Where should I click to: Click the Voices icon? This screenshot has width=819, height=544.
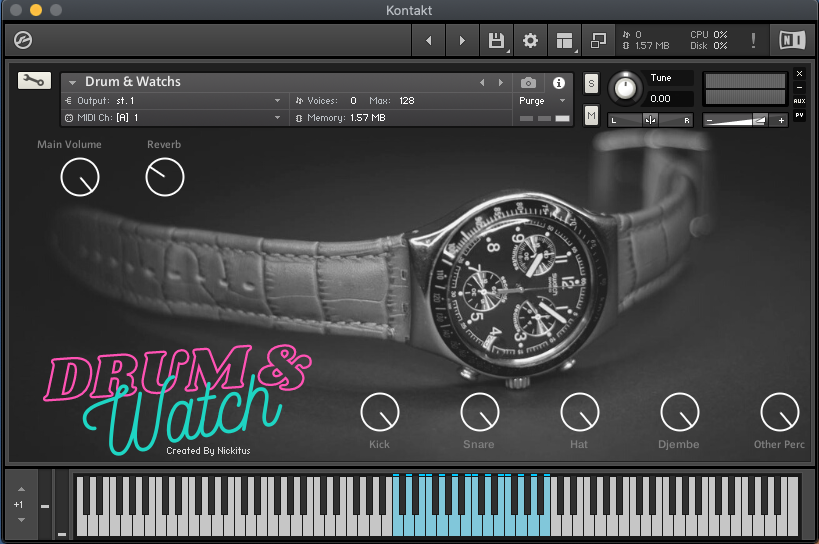point(299,101)
